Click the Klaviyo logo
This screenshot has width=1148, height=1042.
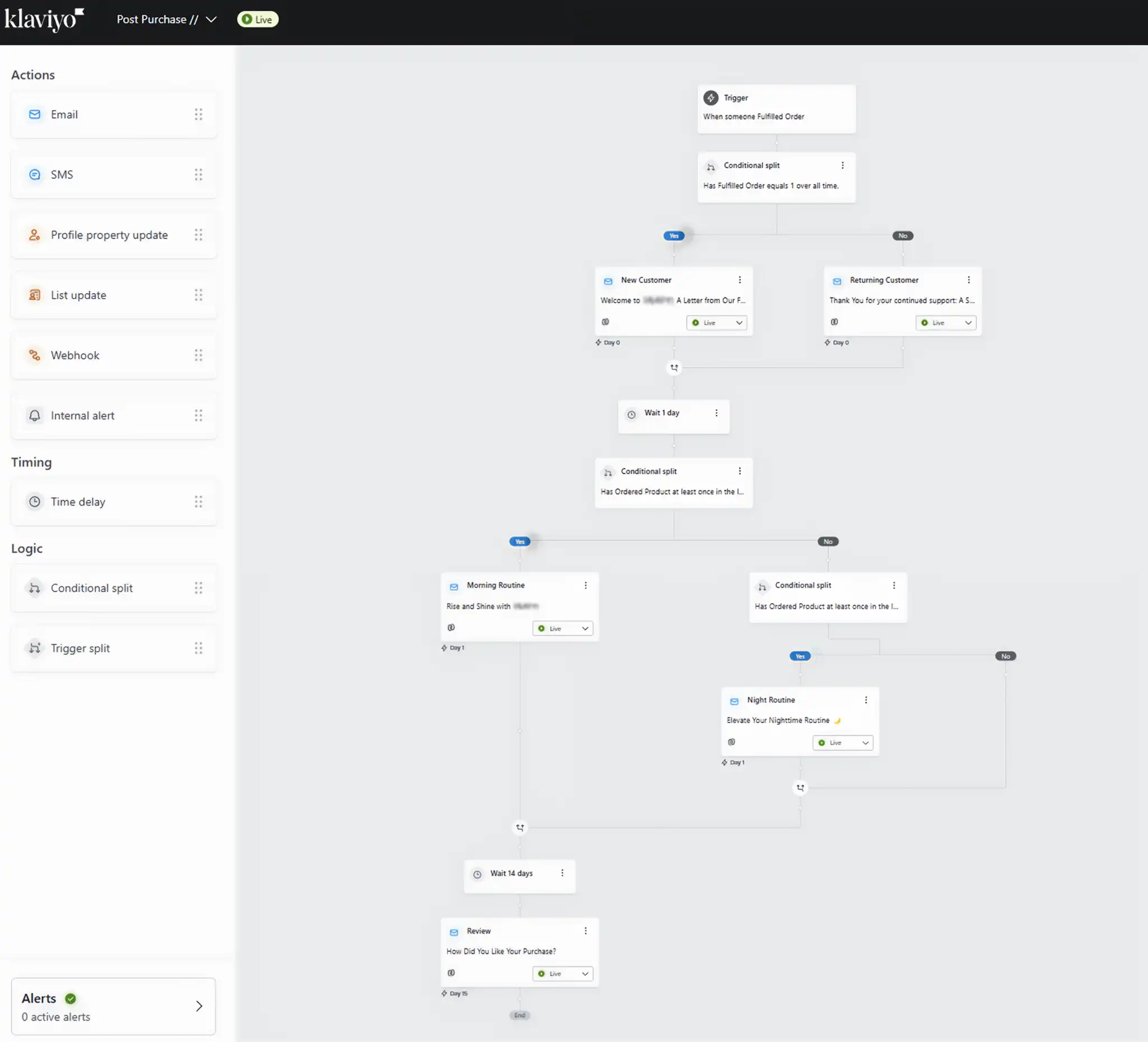click(x=44, y=20)
